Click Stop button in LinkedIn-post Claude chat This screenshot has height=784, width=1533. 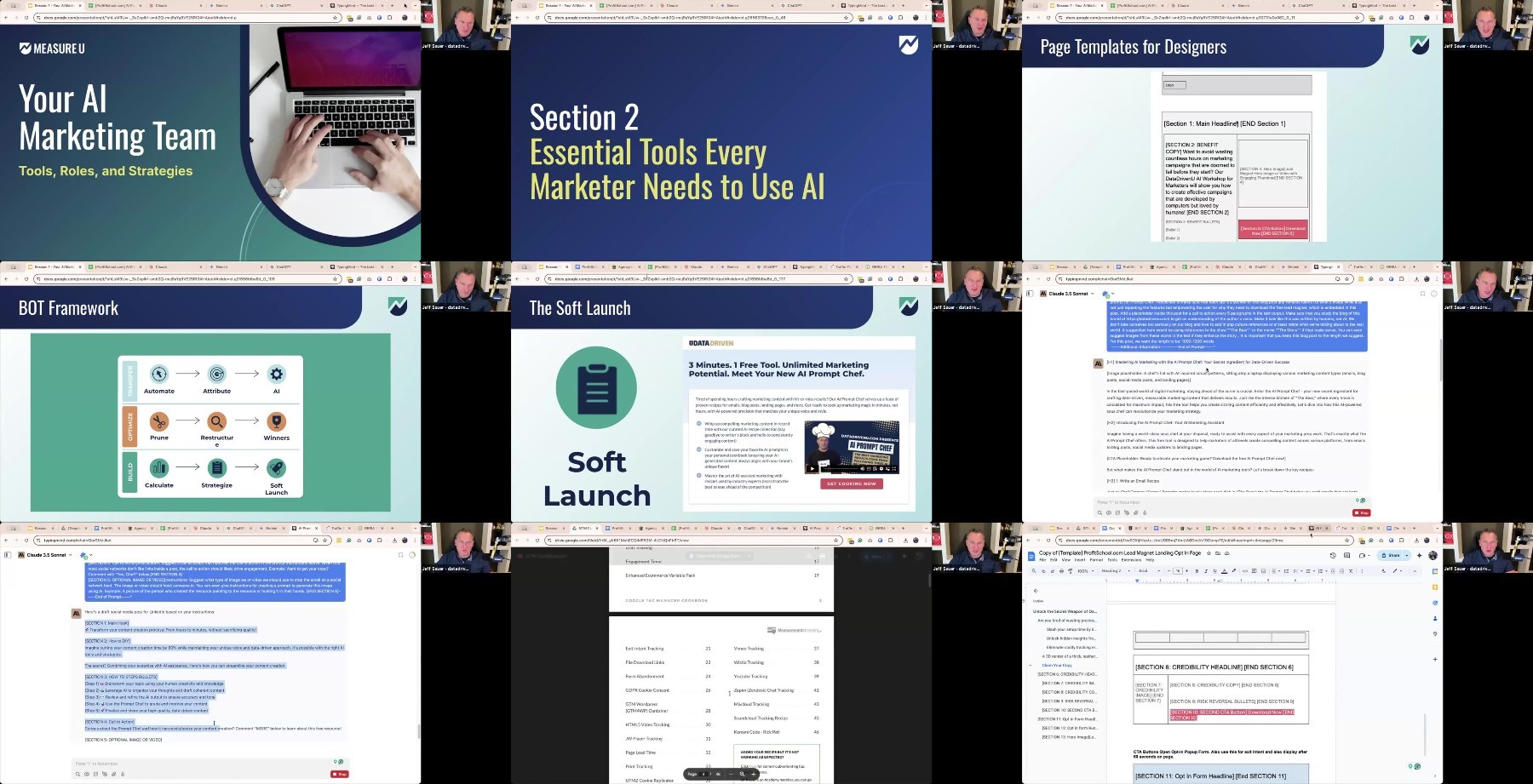point(339,774)
